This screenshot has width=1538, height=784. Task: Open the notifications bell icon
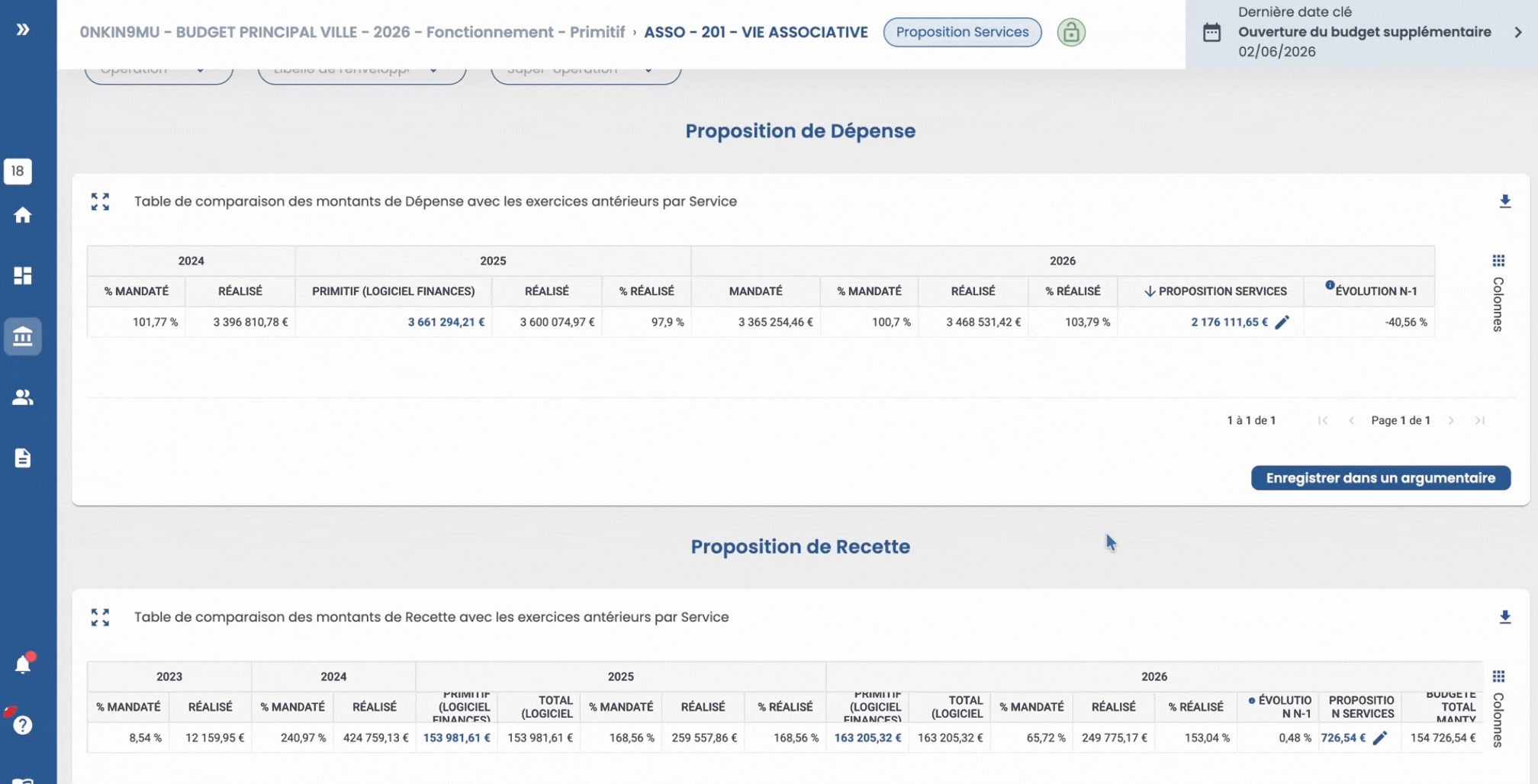click(23, 664)
